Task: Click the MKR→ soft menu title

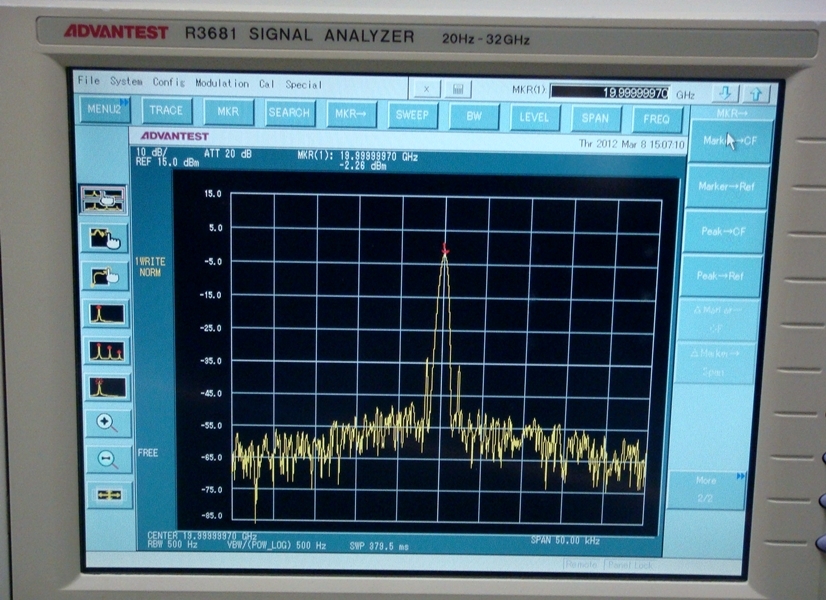Action: (x=732, y=113)
